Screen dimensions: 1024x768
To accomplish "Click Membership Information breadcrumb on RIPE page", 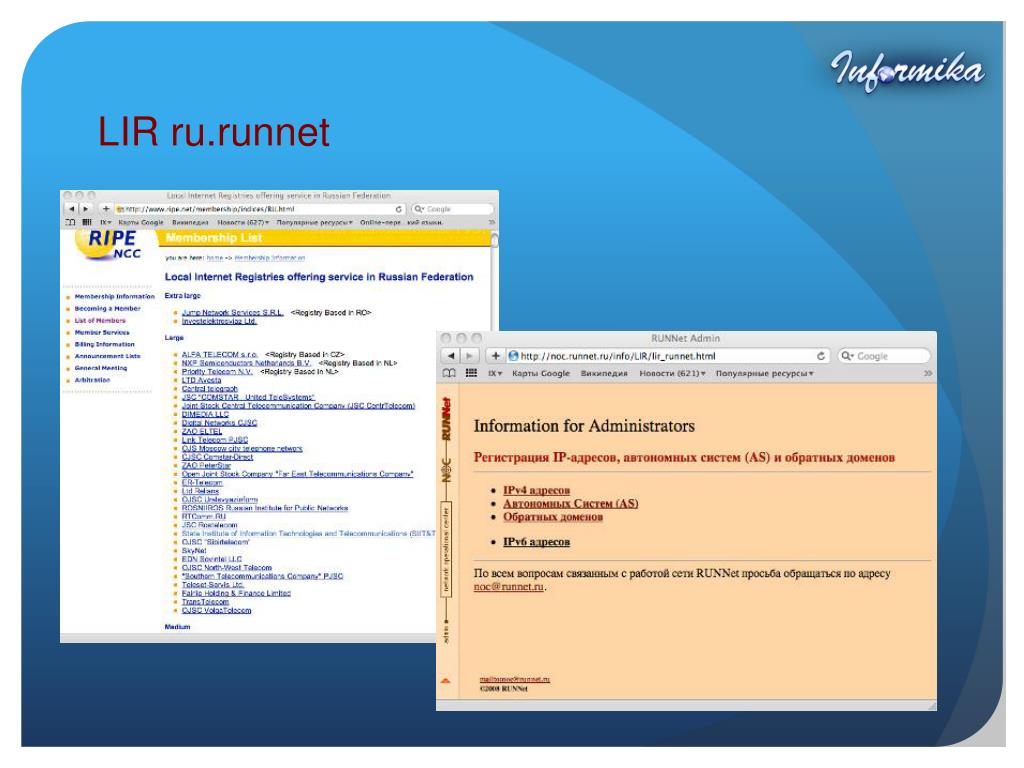I will click(x=269, y=258).
